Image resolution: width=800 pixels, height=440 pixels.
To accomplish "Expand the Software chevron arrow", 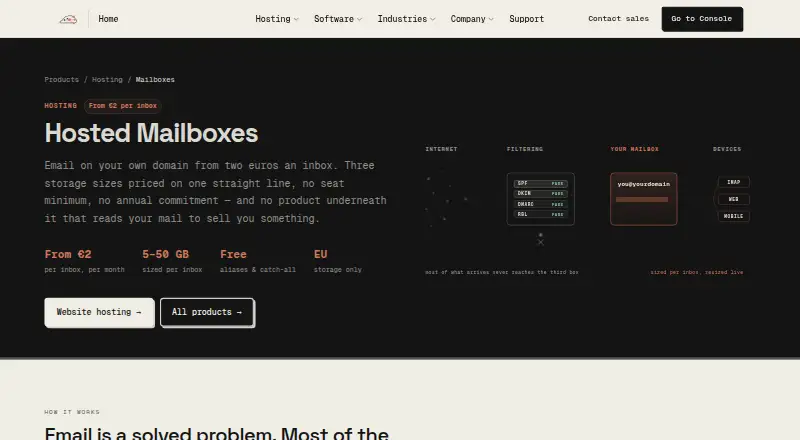I will click(359, 19).
